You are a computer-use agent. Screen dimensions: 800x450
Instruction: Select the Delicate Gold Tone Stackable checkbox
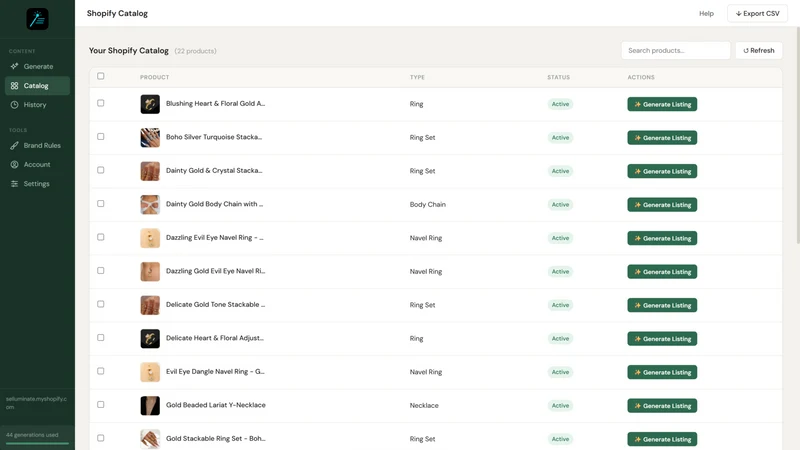tap(101, 304)
